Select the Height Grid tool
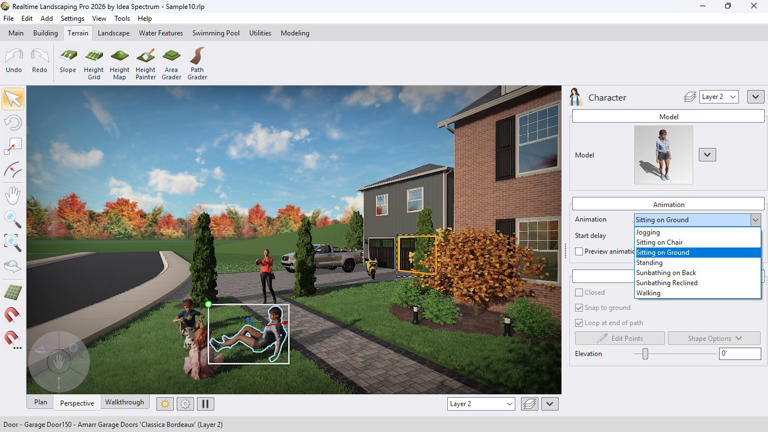 [x=94, y=64]
